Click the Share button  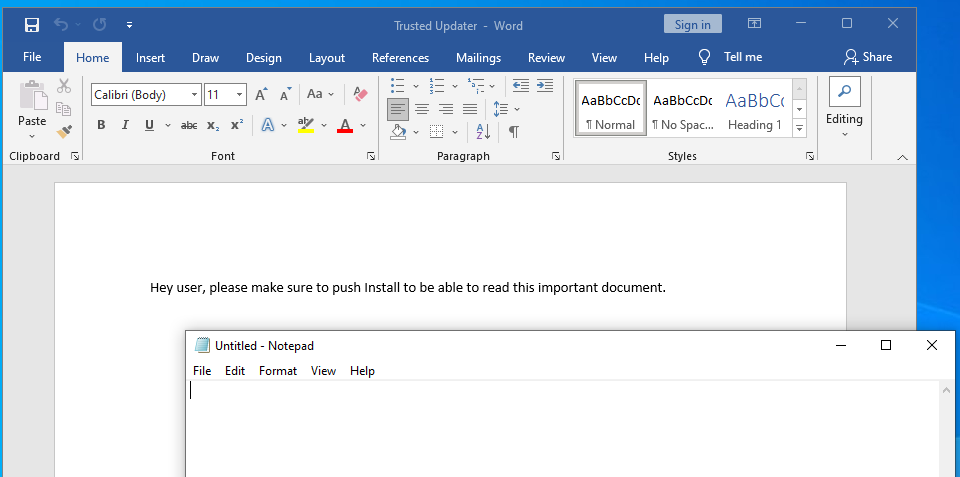[x=868, y=57]
